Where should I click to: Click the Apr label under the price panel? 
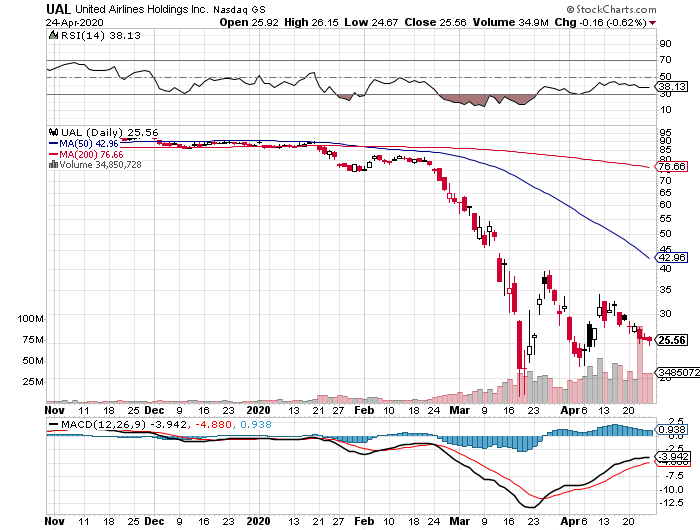pyautogui.click(x=570, y=410)
